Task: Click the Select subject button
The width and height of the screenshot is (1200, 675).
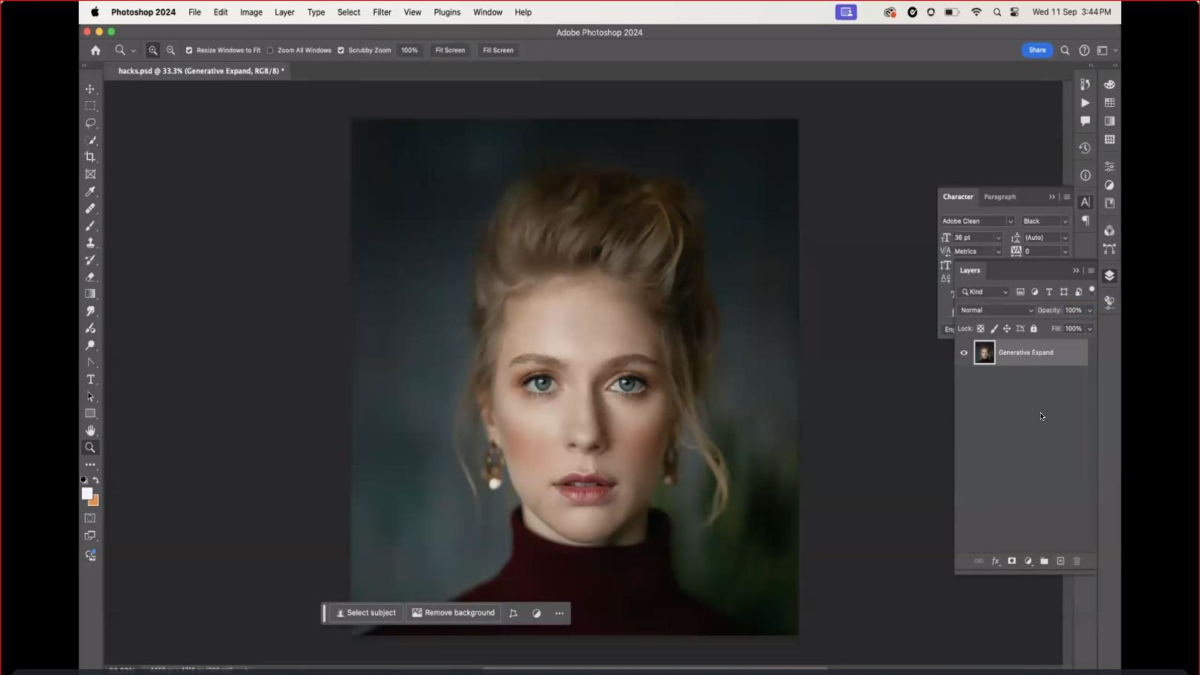Action: (366, 613)
